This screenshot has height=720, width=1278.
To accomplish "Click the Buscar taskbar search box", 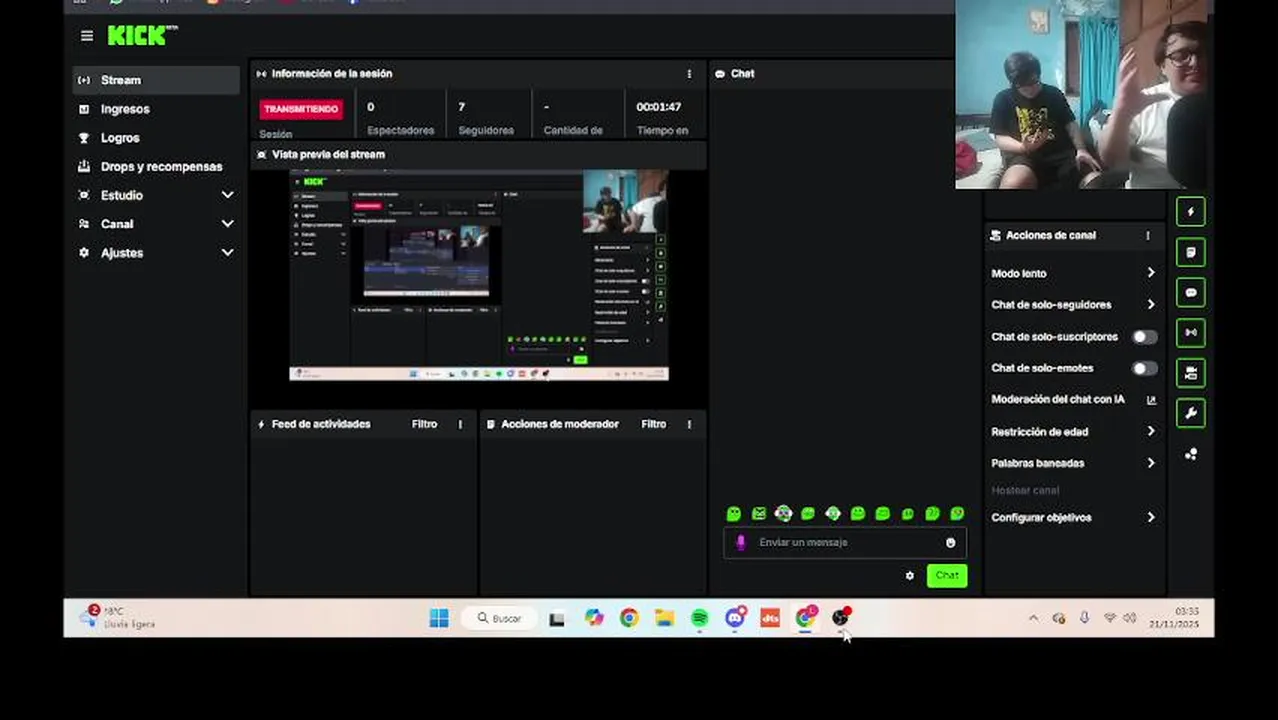I will click(x=500, y=618).
